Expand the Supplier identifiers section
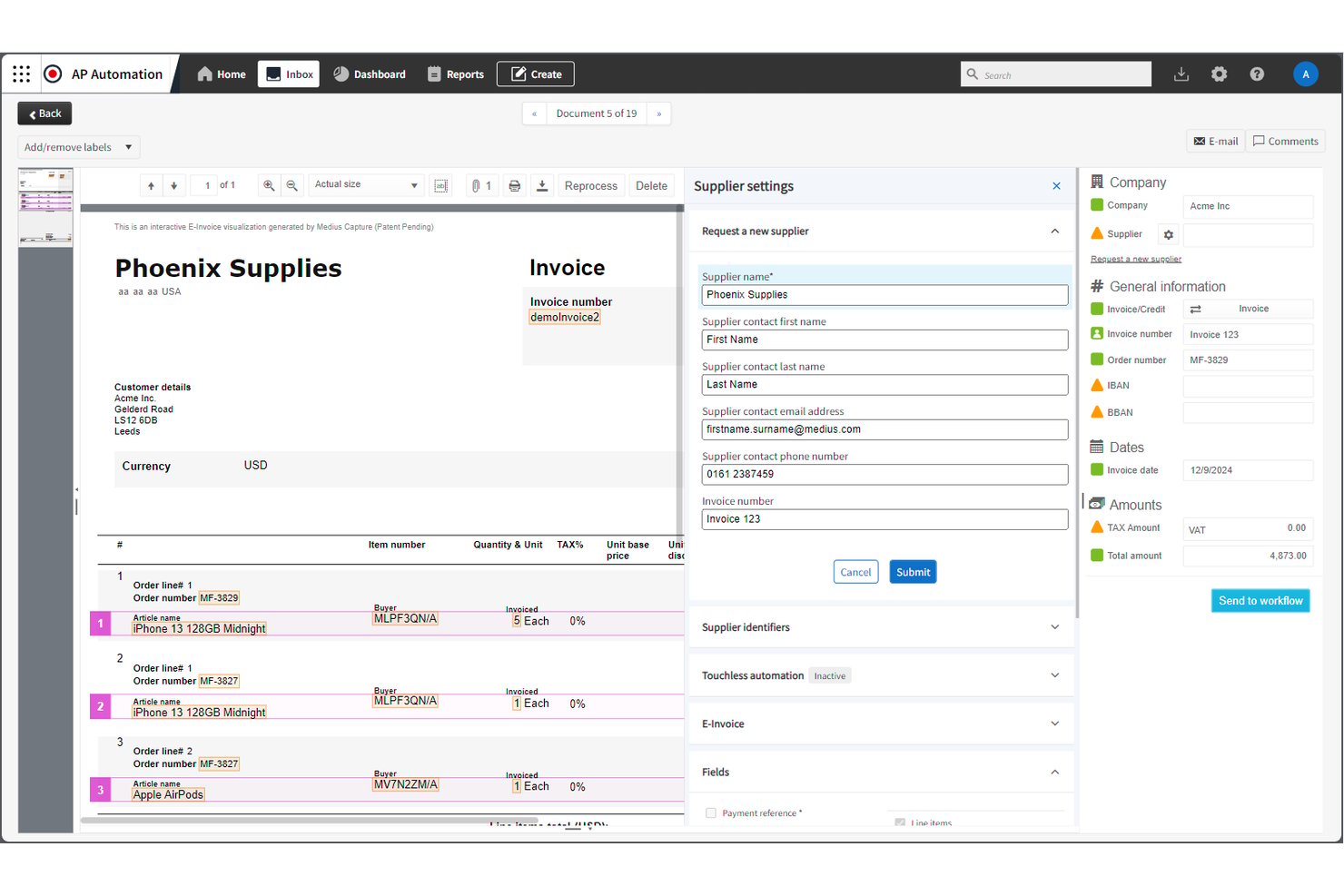1344x896 pixels. point(1054,627)
